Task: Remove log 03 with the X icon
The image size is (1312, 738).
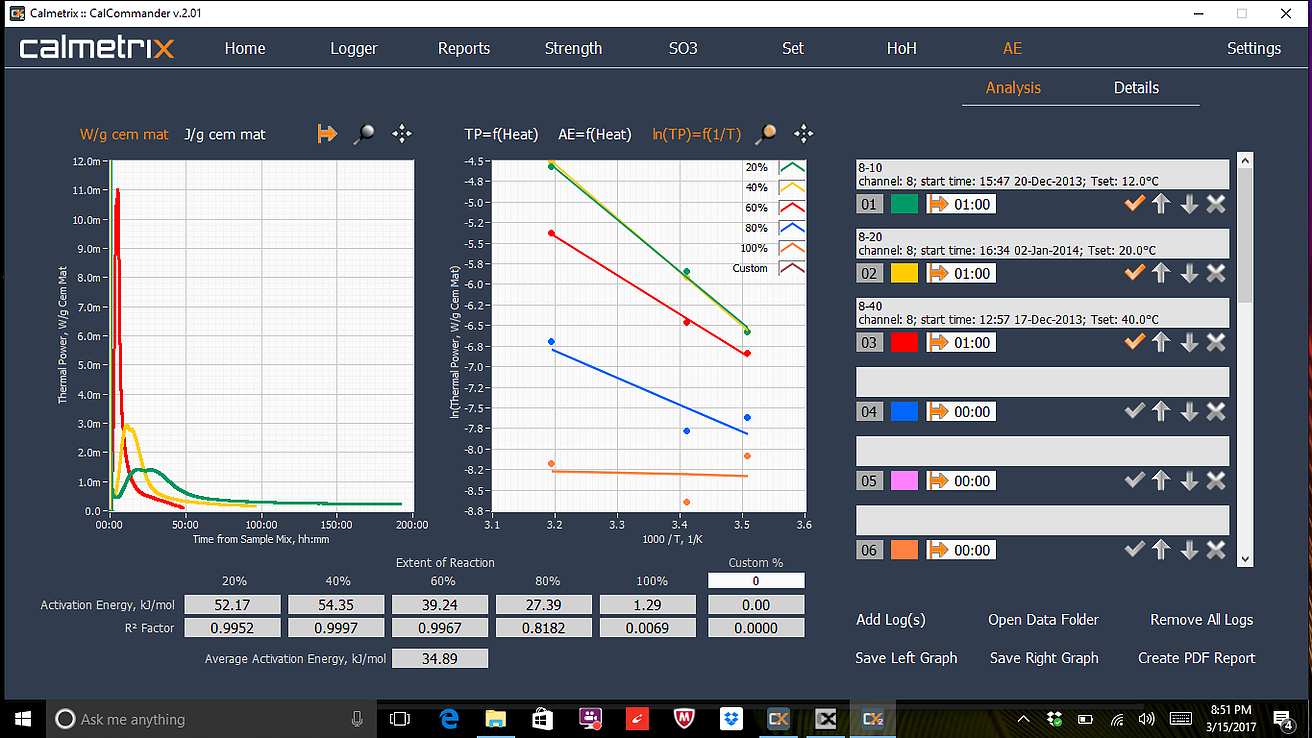Action: (x=1216, y=342)
